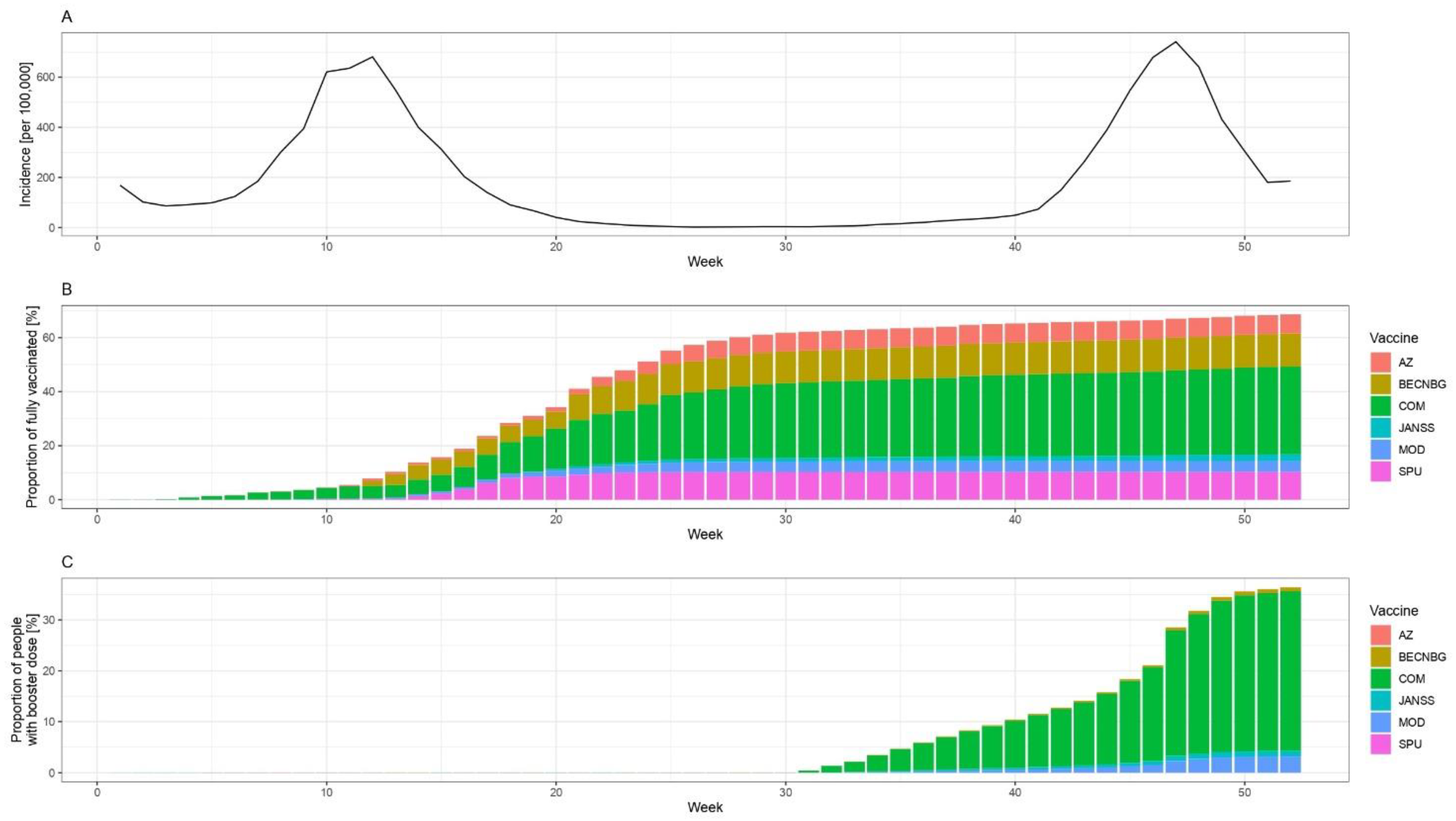Click the Vaccine legend title of panel B
This screenshot has height=821, width=1456.
click(x=1394, y=338)
